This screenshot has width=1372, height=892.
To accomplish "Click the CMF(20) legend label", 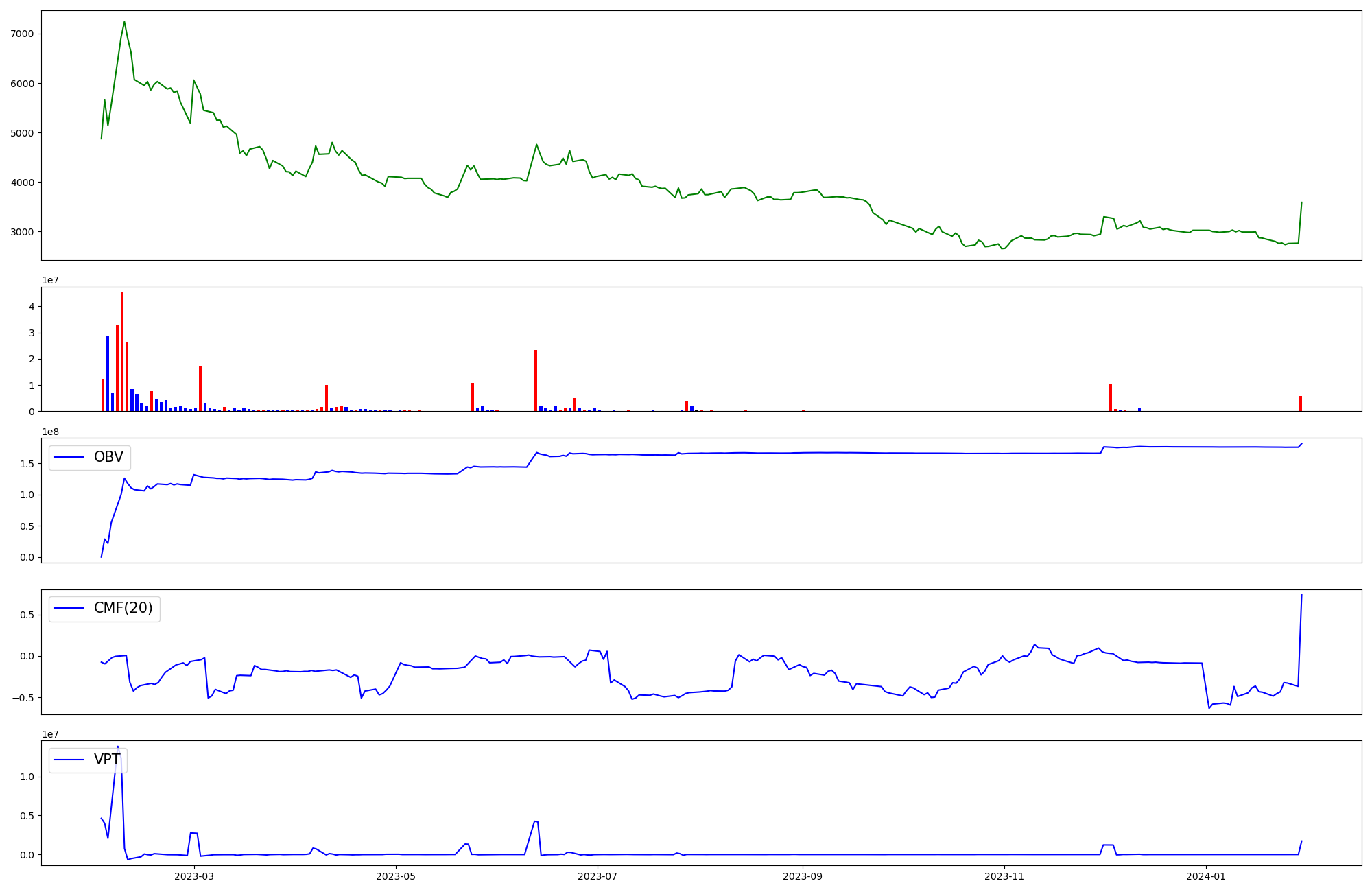I will 123,609.
